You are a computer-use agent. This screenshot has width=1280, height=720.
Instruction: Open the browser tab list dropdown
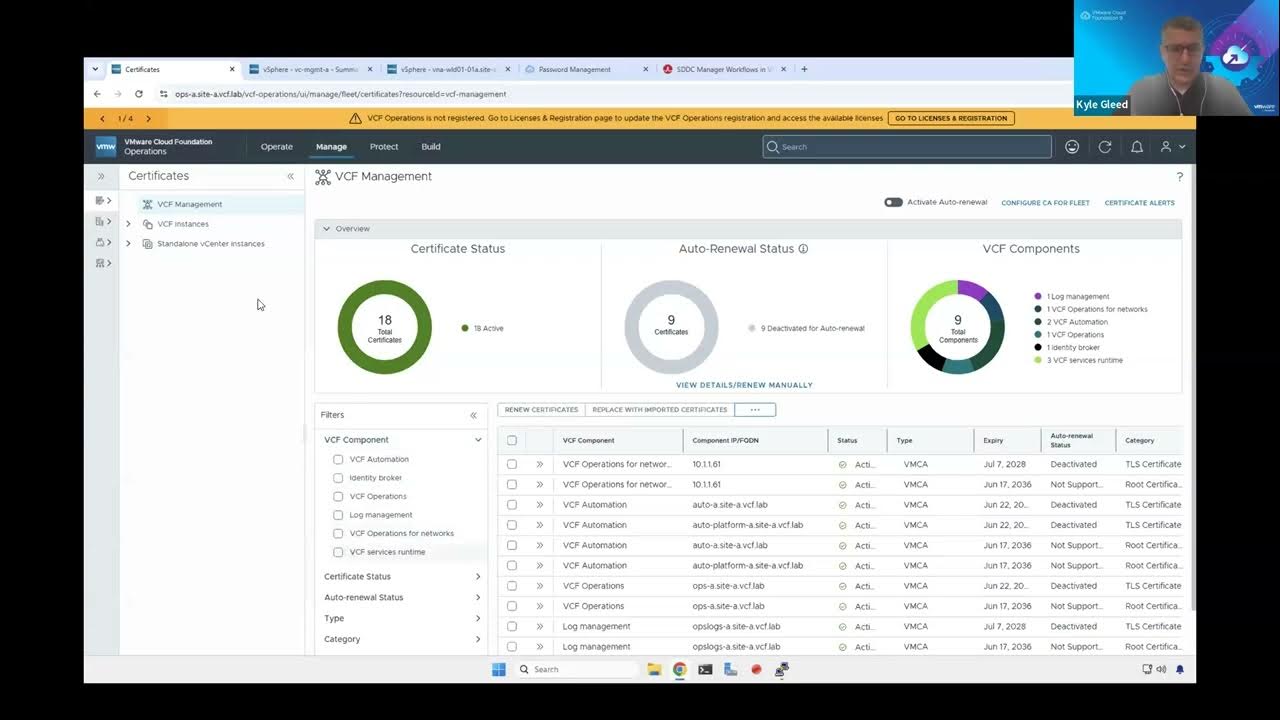pos(95,69)
